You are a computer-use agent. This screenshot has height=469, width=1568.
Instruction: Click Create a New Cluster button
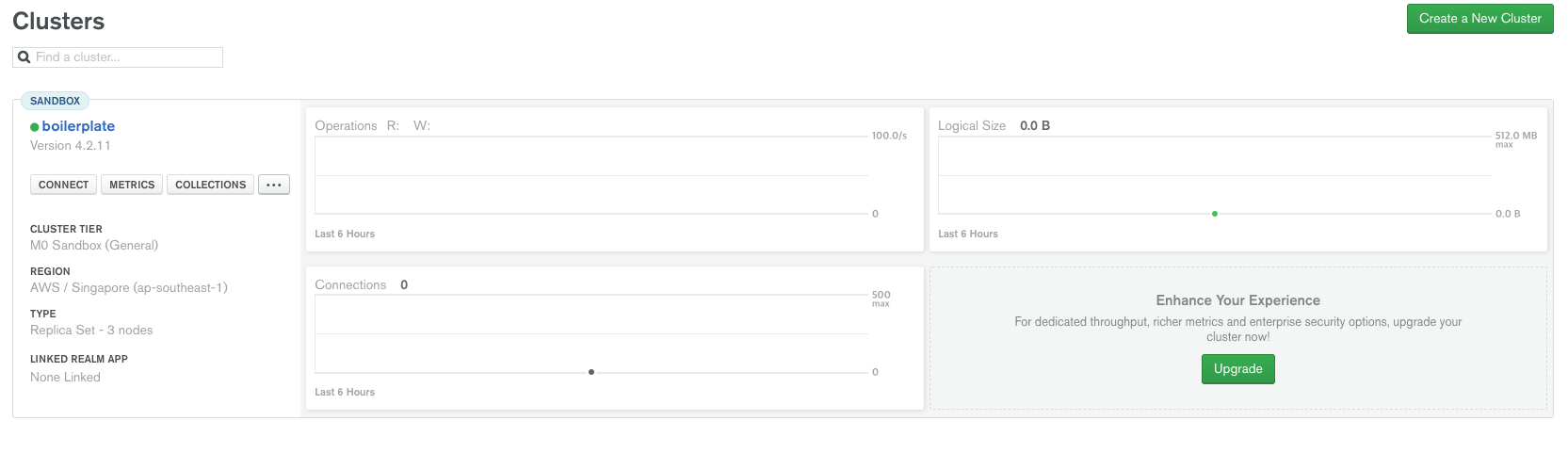1479,19
